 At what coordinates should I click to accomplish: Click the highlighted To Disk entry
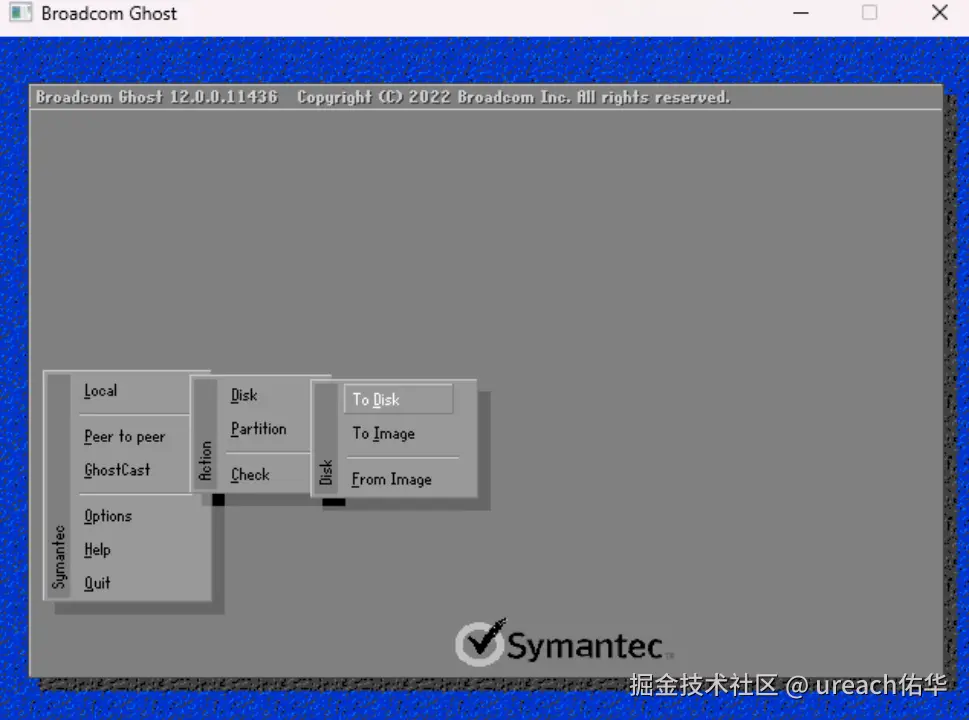(x=376, y=399)
